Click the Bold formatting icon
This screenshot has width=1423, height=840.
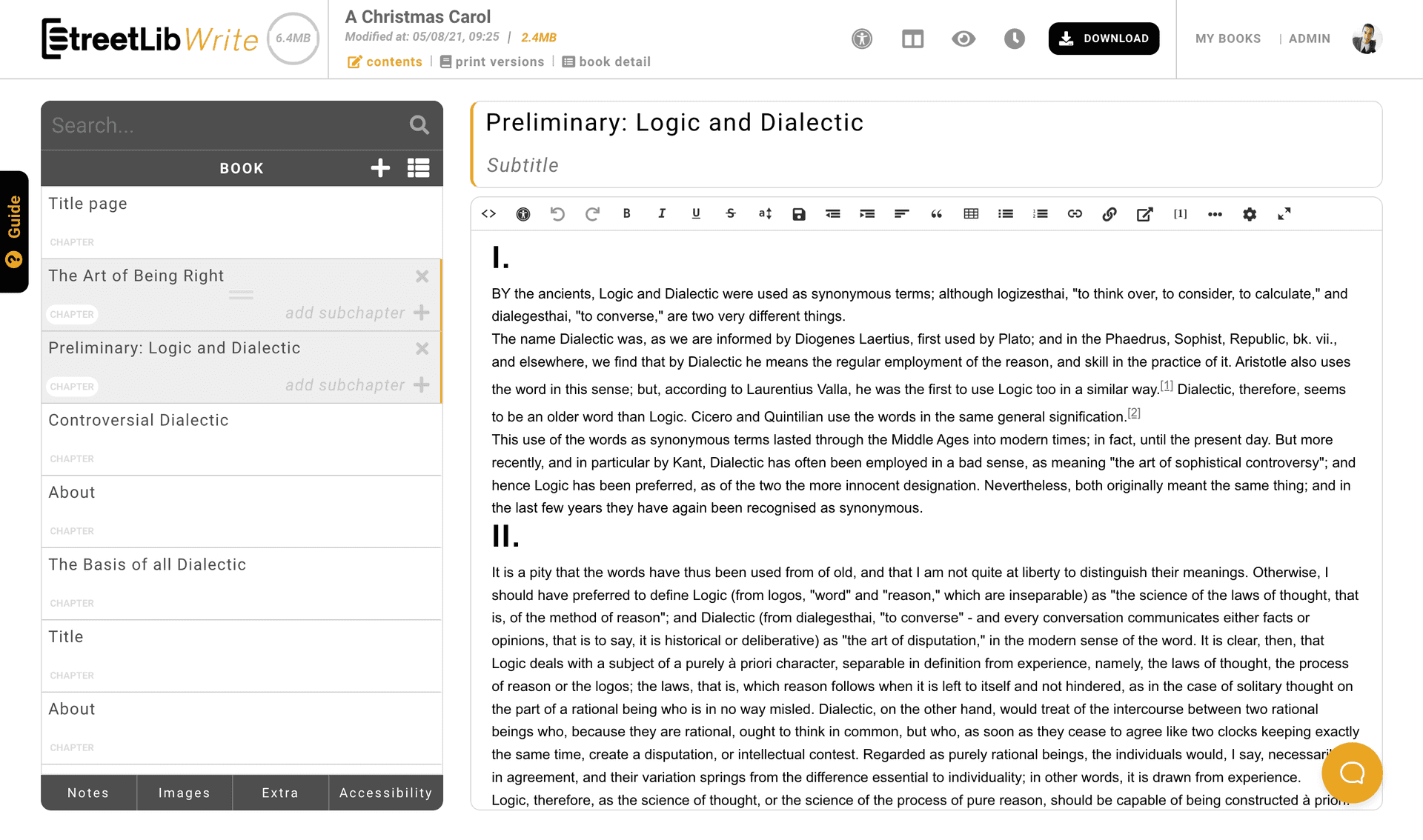tap(627, 213)
